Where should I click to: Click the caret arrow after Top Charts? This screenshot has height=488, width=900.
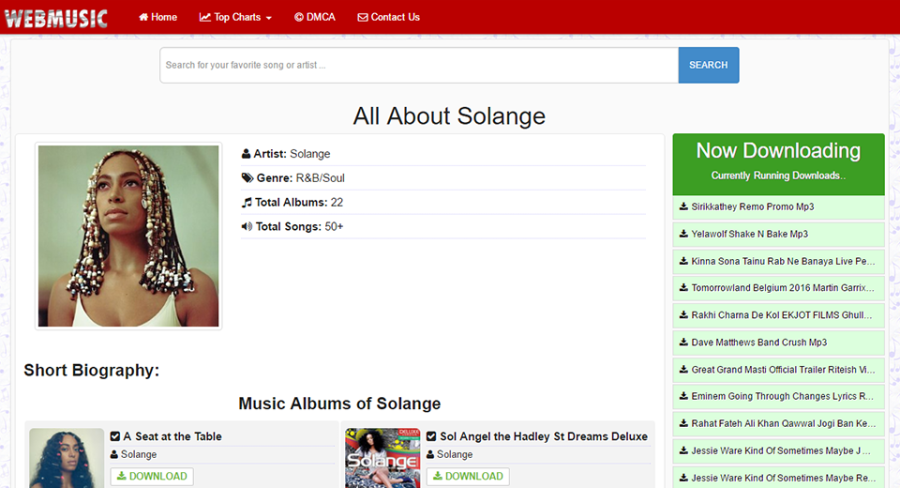point(269,18)
